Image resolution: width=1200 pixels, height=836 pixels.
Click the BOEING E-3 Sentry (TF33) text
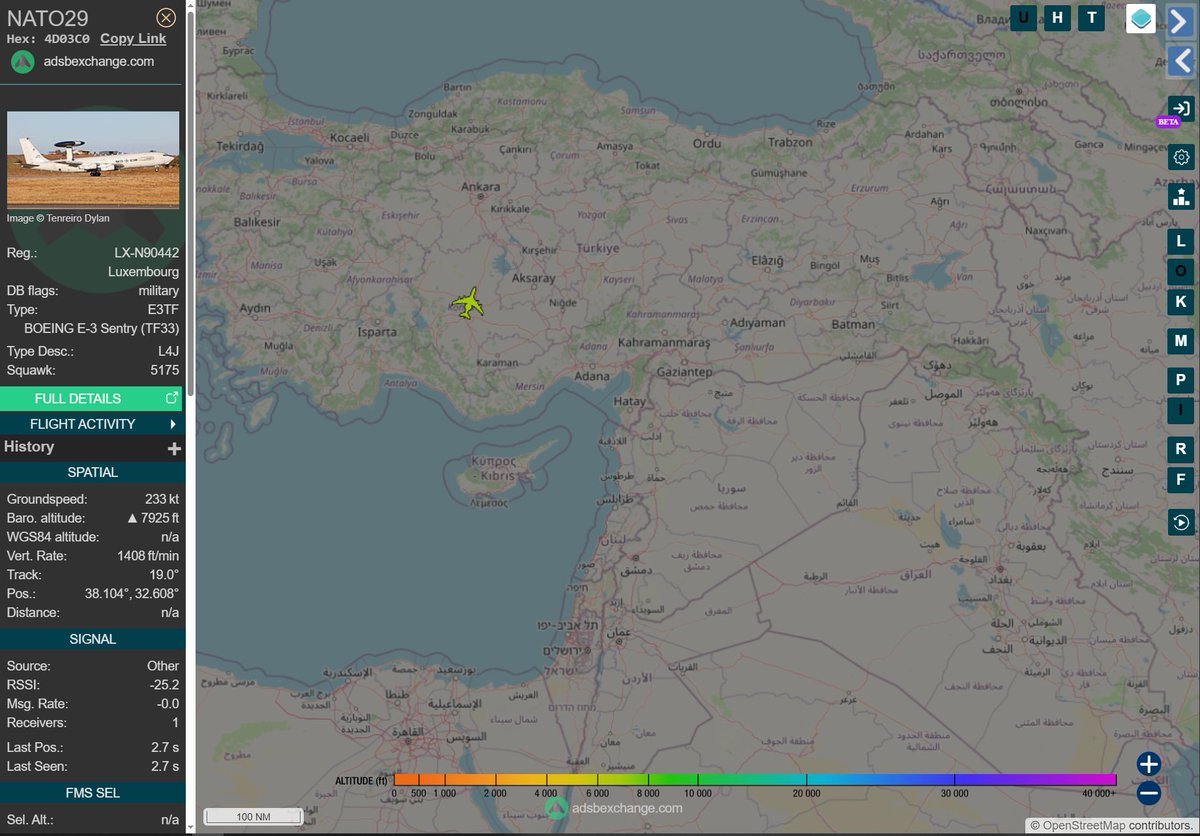(x=102, y=328)
